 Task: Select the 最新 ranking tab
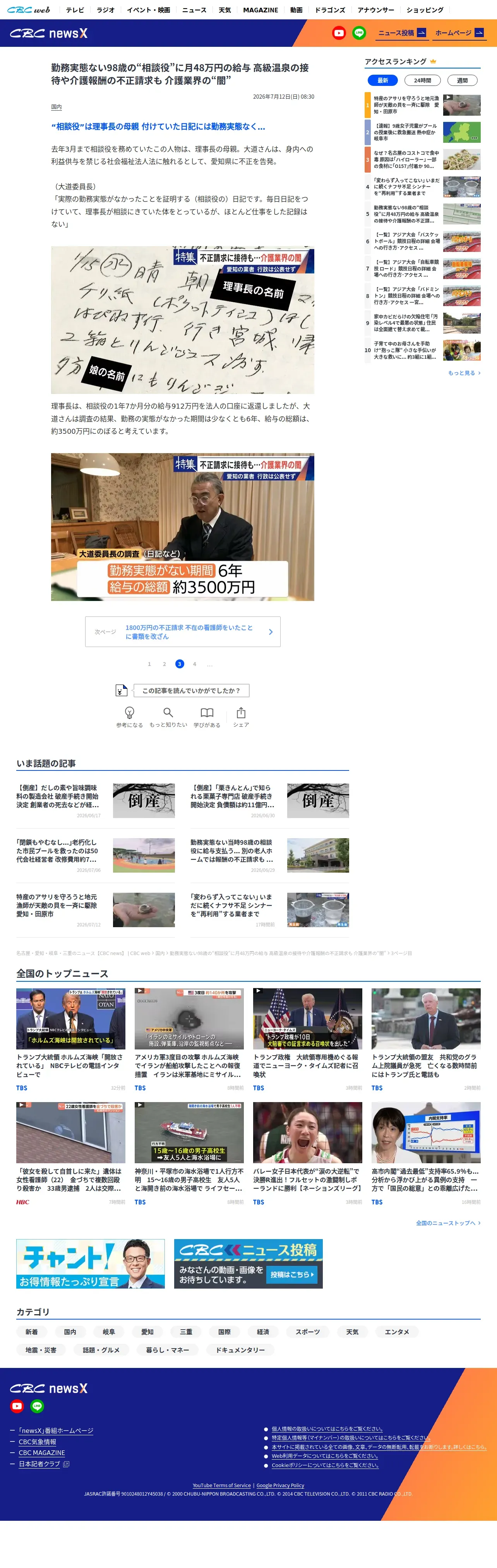(x=382, y=80)
